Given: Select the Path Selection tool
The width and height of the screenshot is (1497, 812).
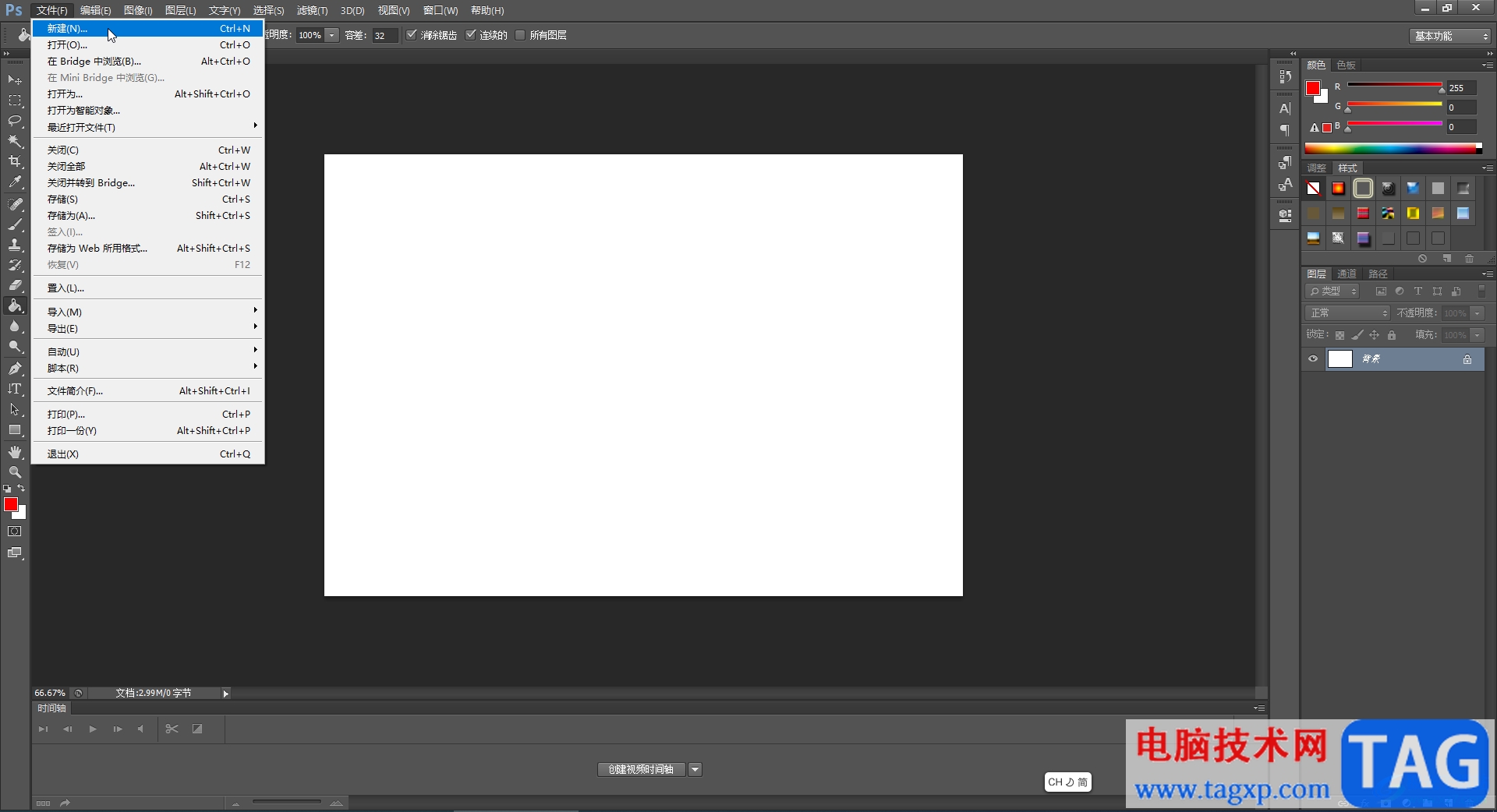Looking at the screenshot, I should tap(15, 409).
